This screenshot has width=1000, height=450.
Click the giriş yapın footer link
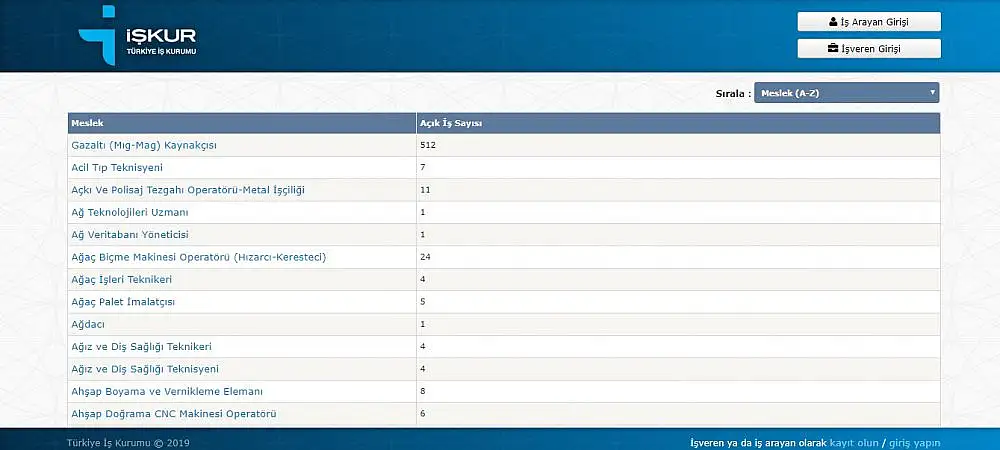pyautogui.click(x=914, y=442)
